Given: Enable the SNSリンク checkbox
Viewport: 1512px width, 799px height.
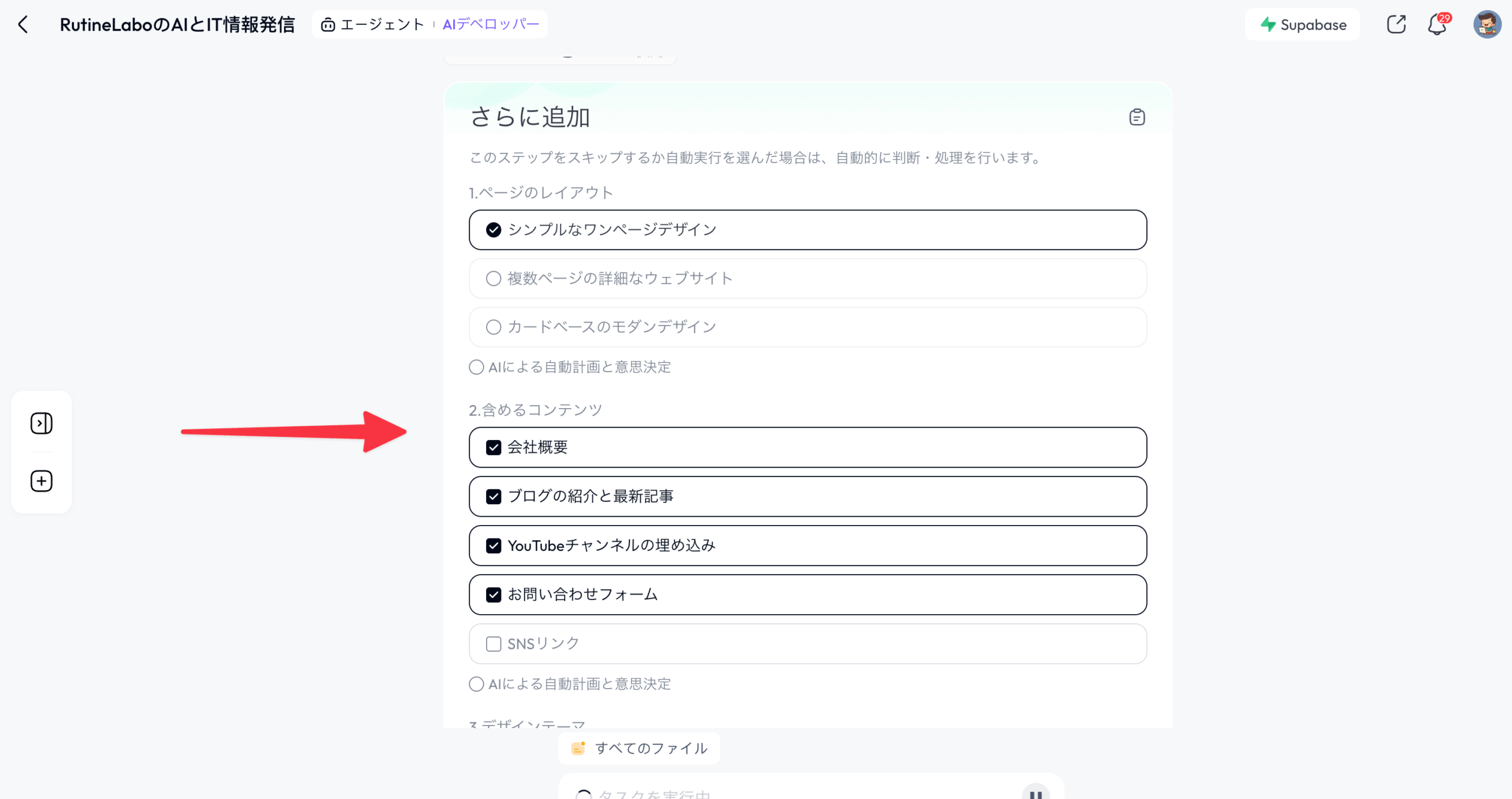Looking at the screenshot, I should 494,644.
